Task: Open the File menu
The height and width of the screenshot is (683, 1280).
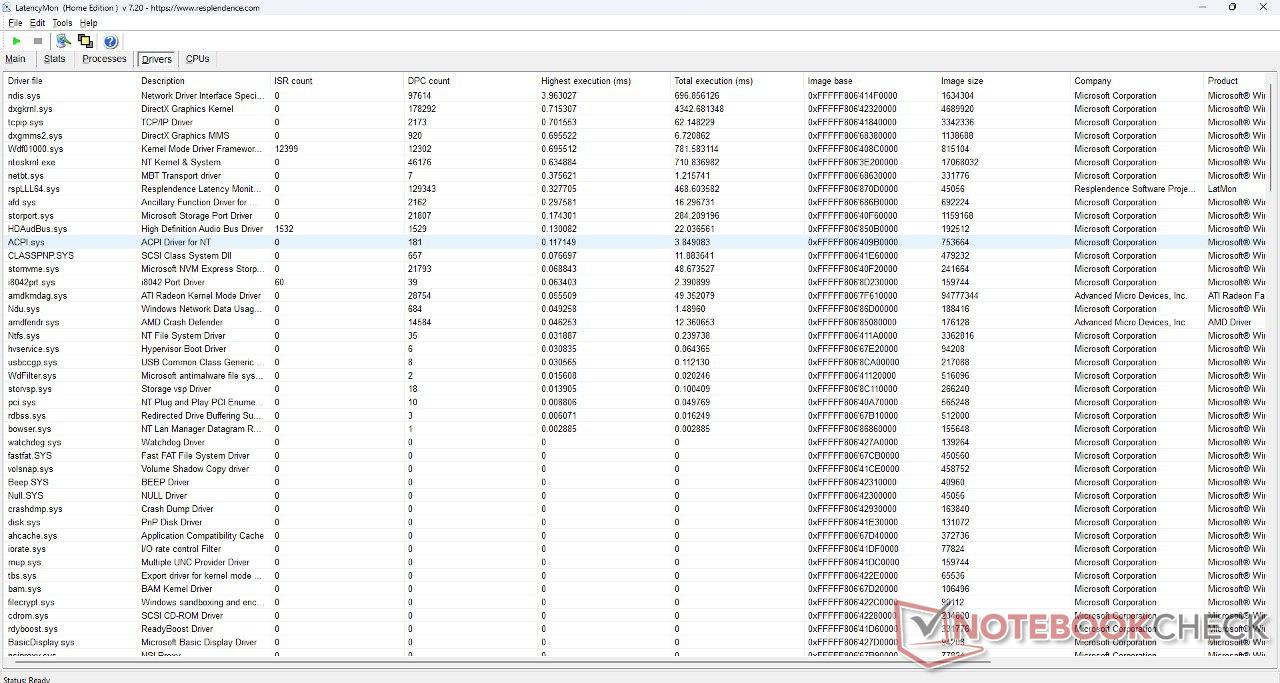Action: (15, 23)
